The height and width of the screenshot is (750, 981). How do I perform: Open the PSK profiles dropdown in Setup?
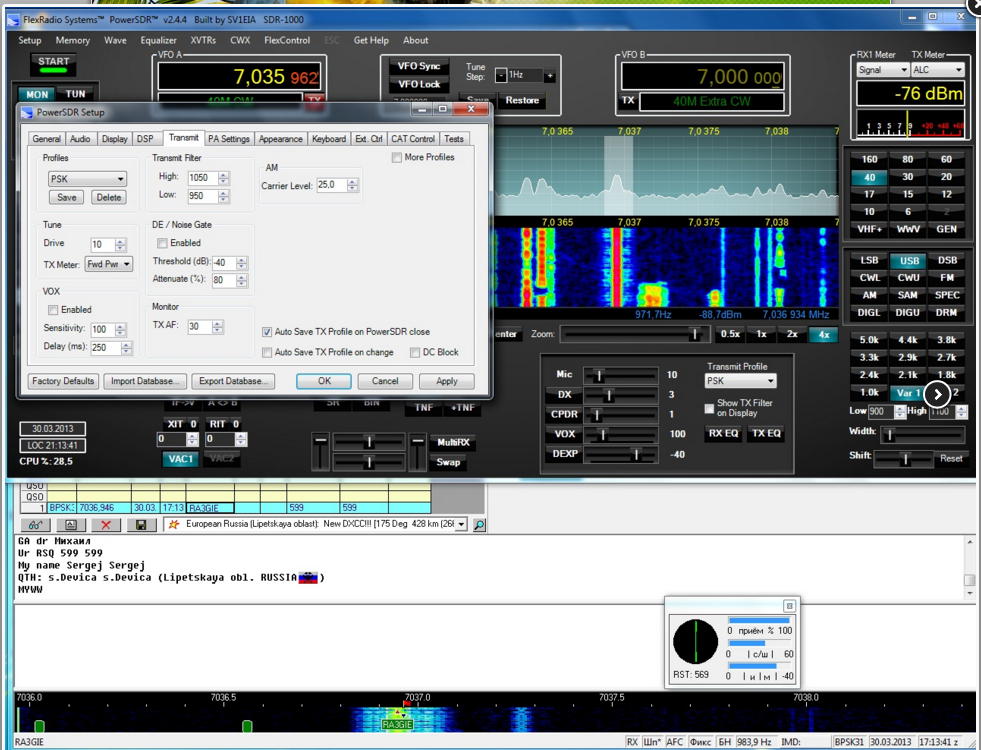[x=87, y=179]
